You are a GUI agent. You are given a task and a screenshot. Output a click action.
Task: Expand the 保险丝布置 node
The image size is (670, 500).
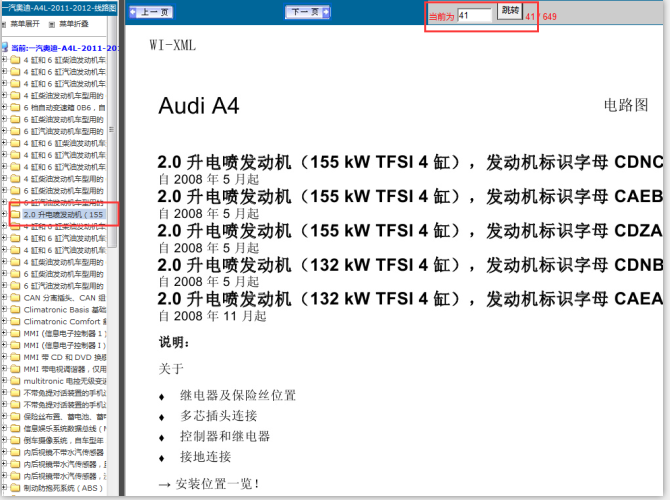pyautogui.click(x=4, y=417)
